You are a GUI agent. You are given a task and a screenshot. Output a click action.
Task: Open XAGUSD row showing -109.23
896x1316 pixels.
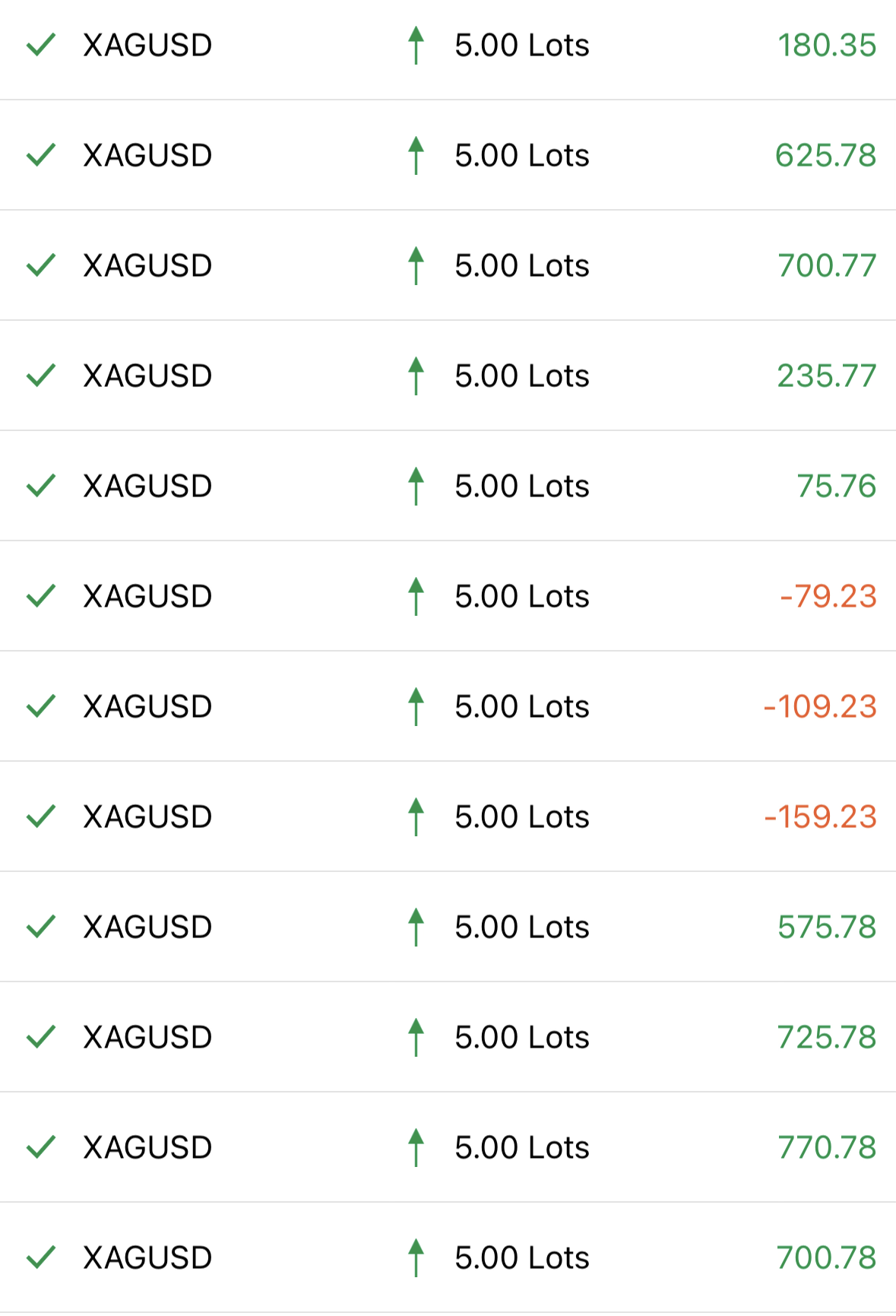point(448,706)
